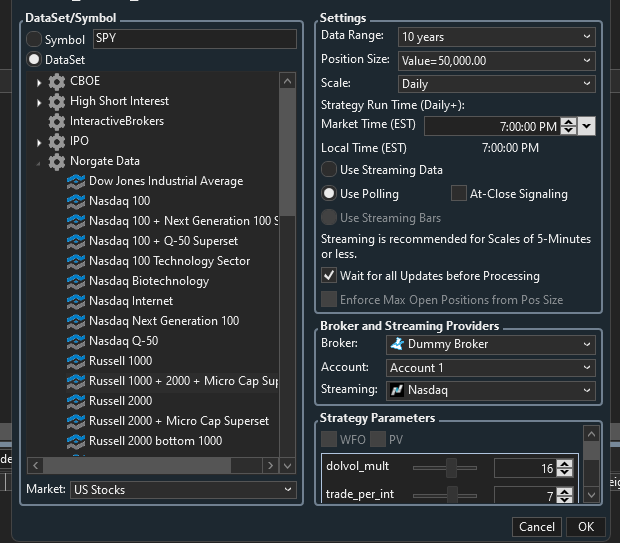
Task: Click the InteractiveBrokers gear icon
Action: coord(57,122)
